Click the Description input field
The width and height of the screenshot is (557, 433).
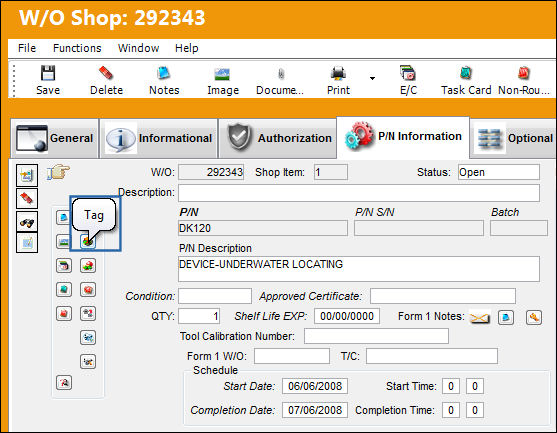(x=359, y=193)
